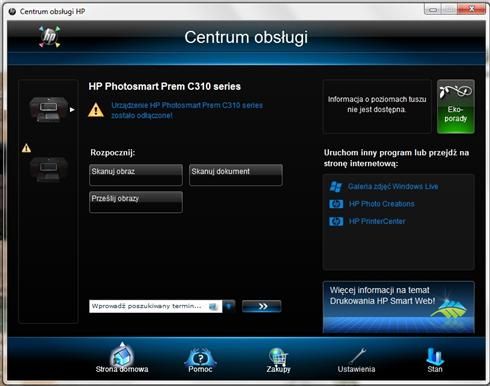
Task: Select the first printer thumbnail in sidebar
Action: pos(48,109)
